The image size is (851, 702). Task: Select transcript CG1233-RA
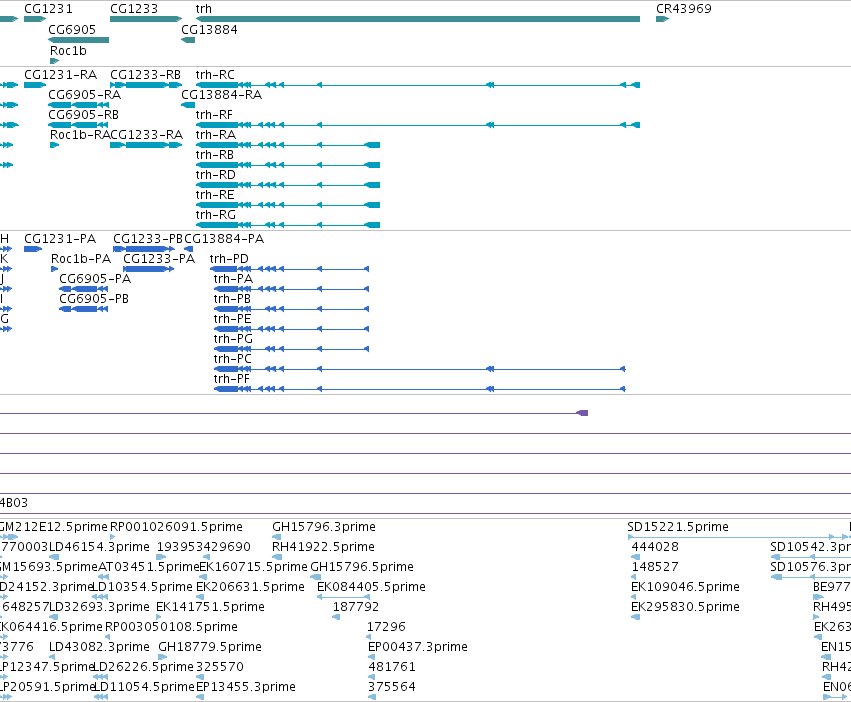(147, 135)
